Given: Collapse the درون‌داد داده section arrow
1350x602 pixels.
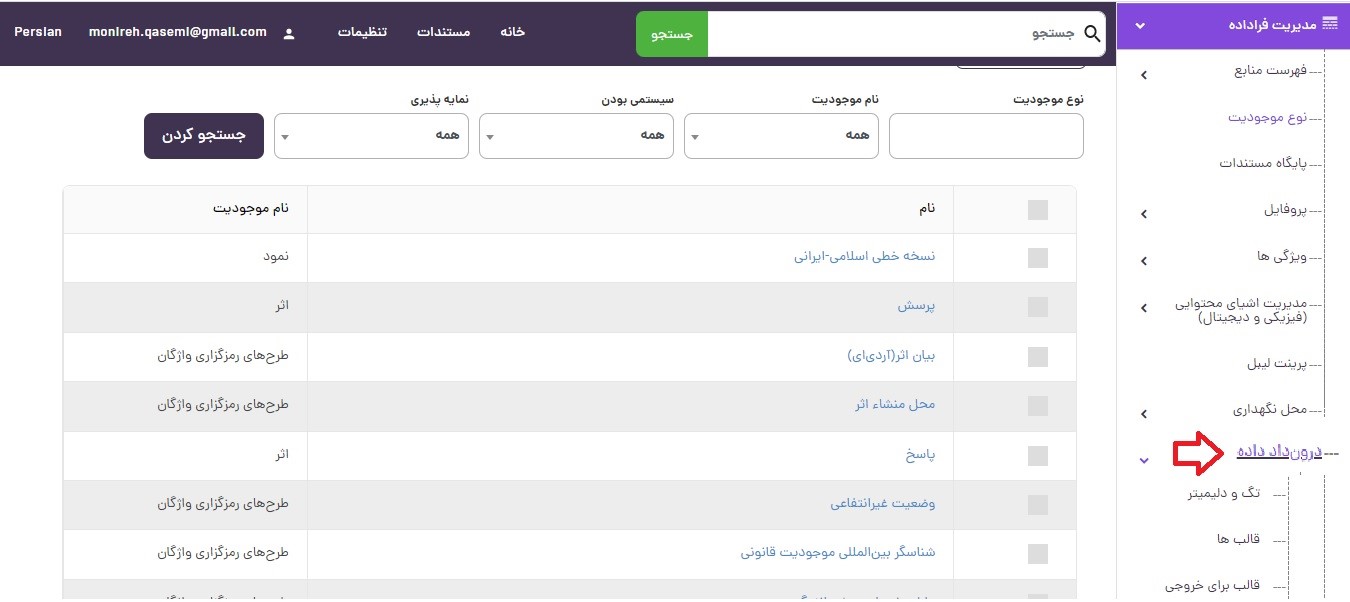Looking at the screenshot, I should point(1144,460).
